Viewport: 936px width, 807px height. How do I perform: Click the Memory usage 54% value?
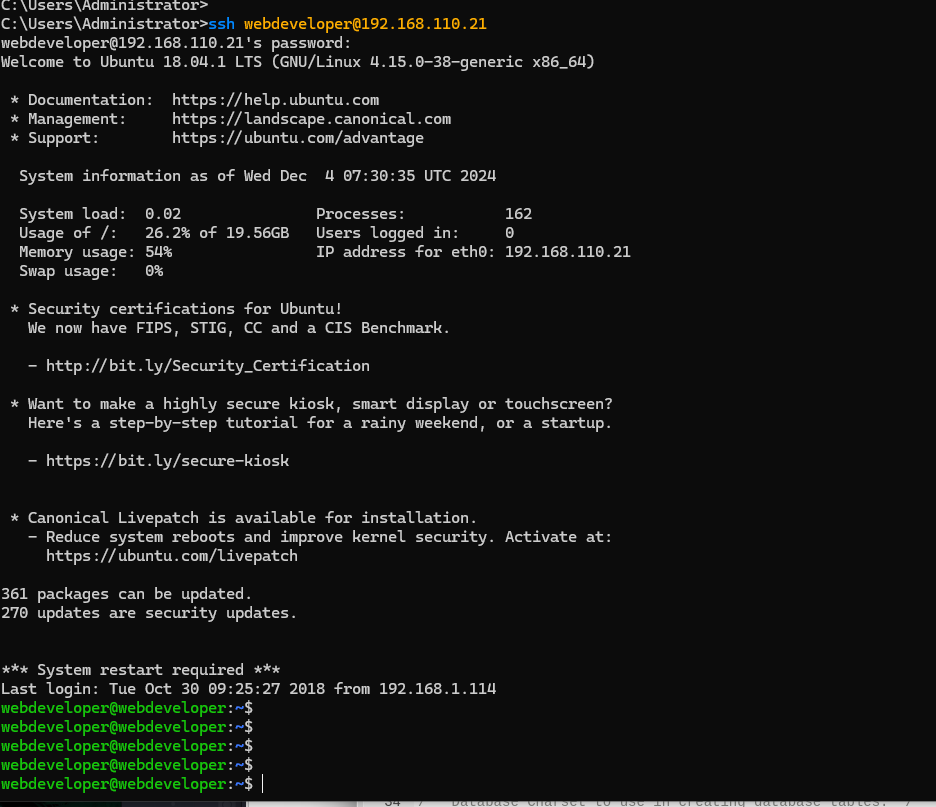158,252
